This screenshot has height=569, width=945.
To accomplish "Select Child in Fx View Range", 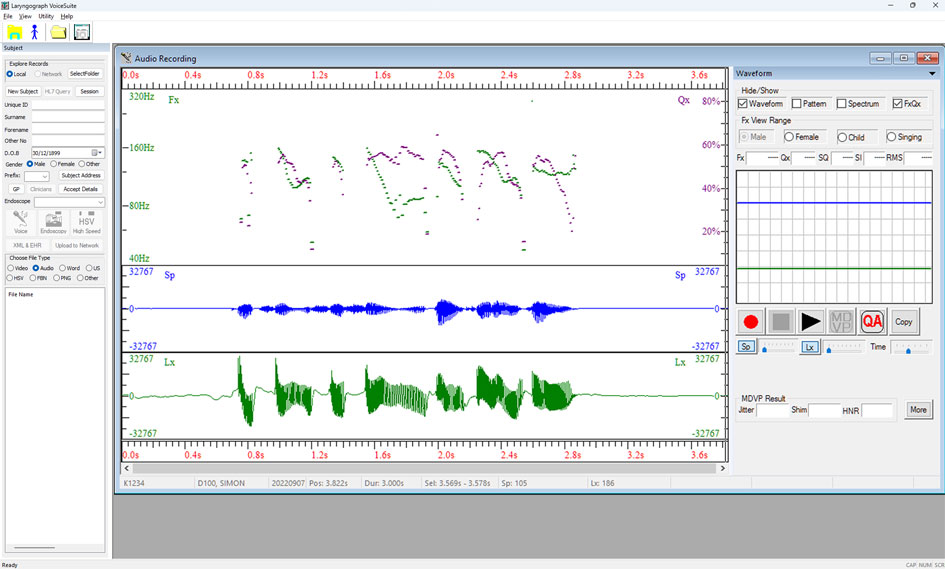I will (x=842, y=137).
